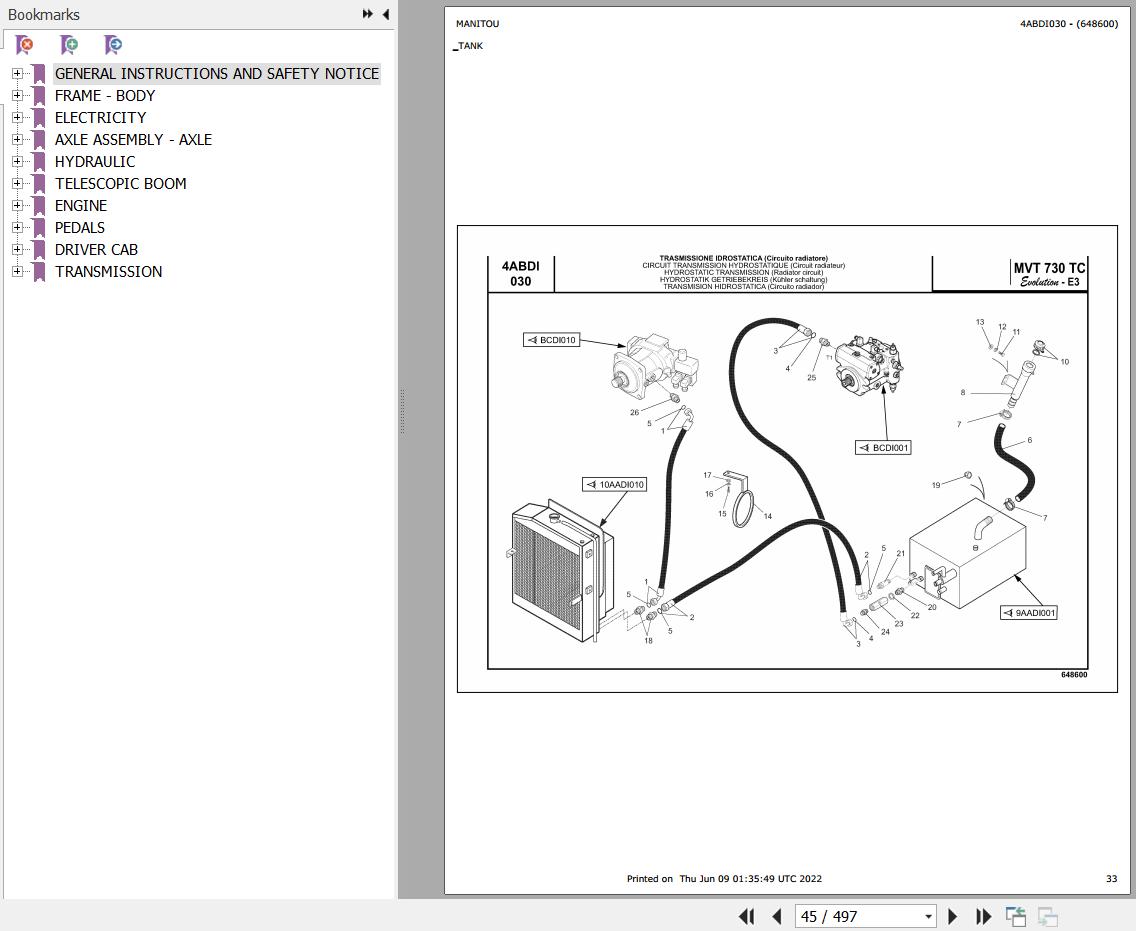This screenshot has height=931, width=1136.
Task: Click the MVT 730 TC model label
Action: click(1049, 268)
